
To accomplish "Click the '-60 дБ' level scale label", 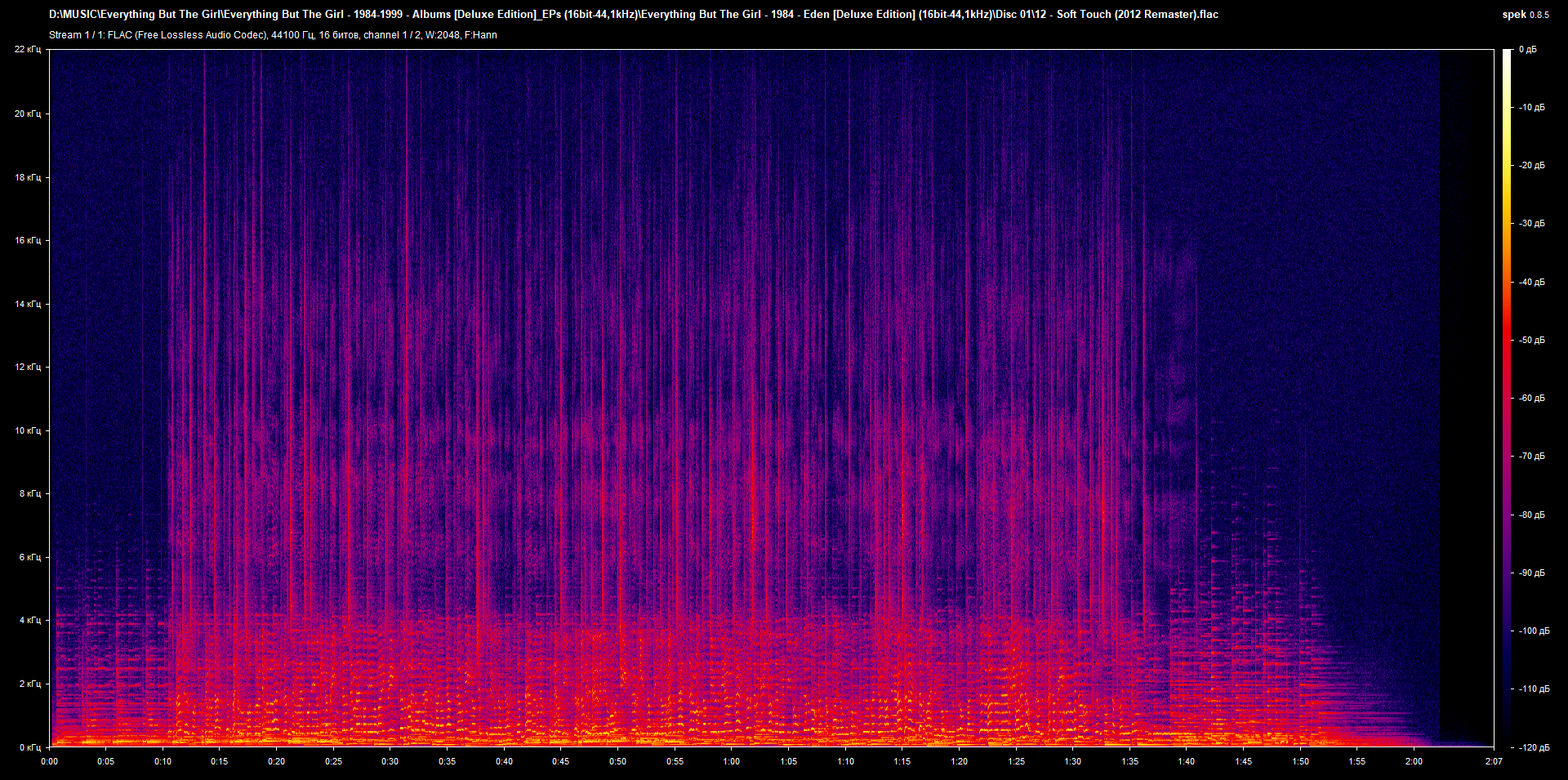I will tap(1530, 399).
